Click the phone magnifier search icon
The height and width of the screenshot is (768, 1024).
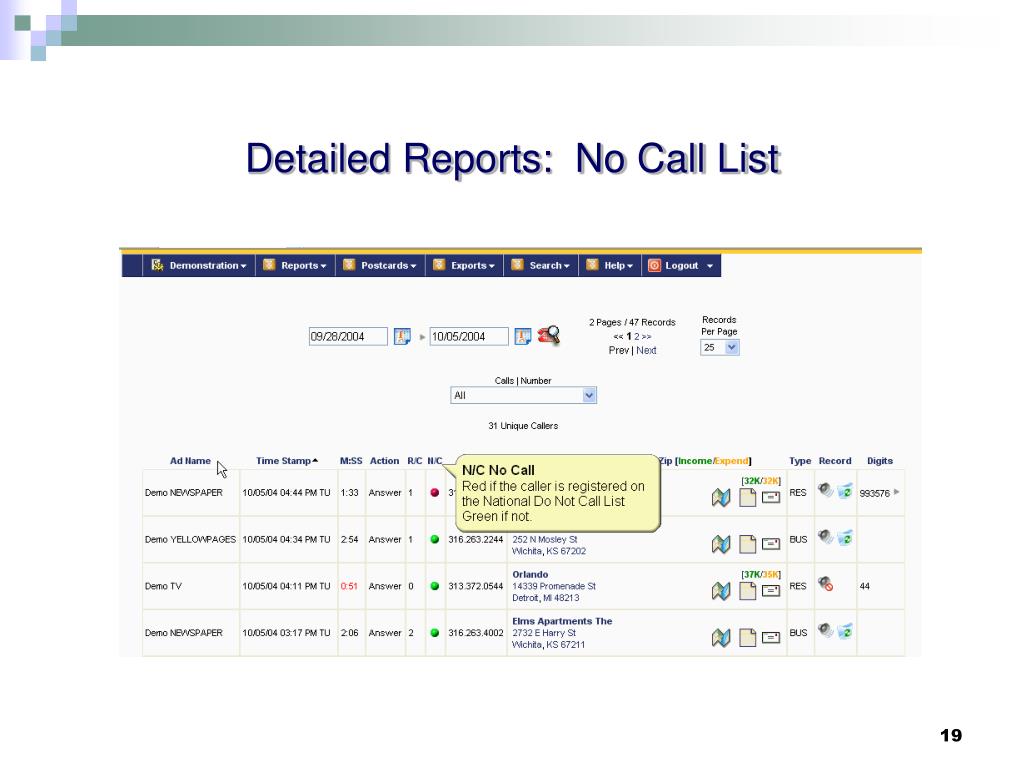(549, 336)
